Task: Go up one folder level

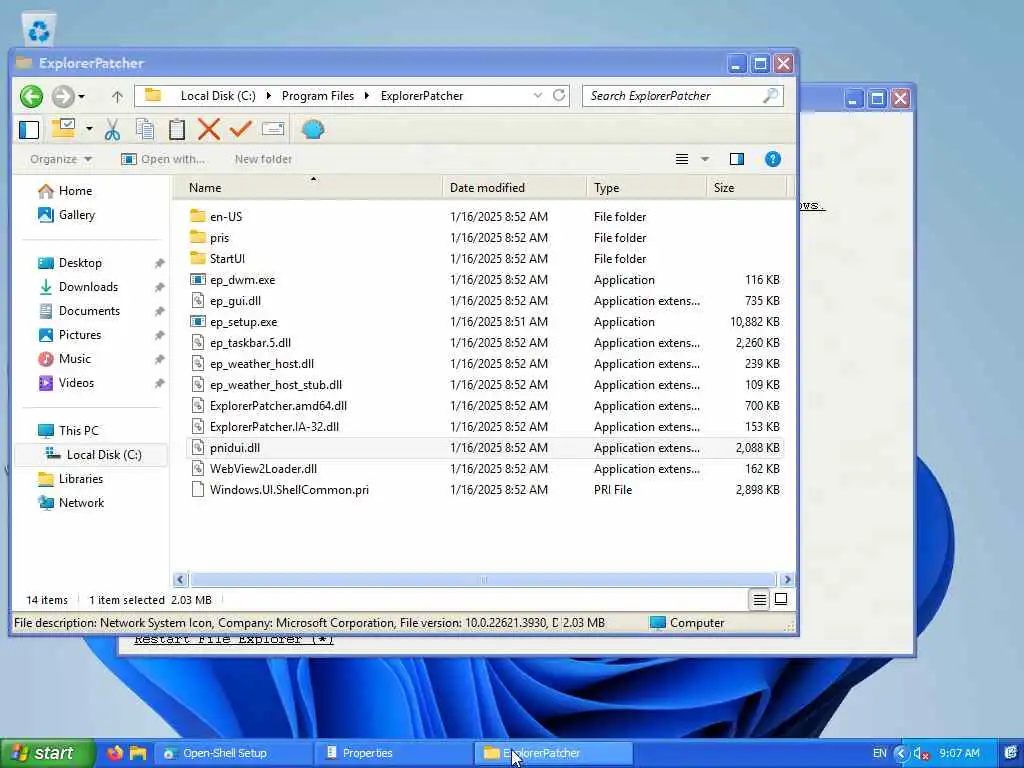Action: pos(117,97)
